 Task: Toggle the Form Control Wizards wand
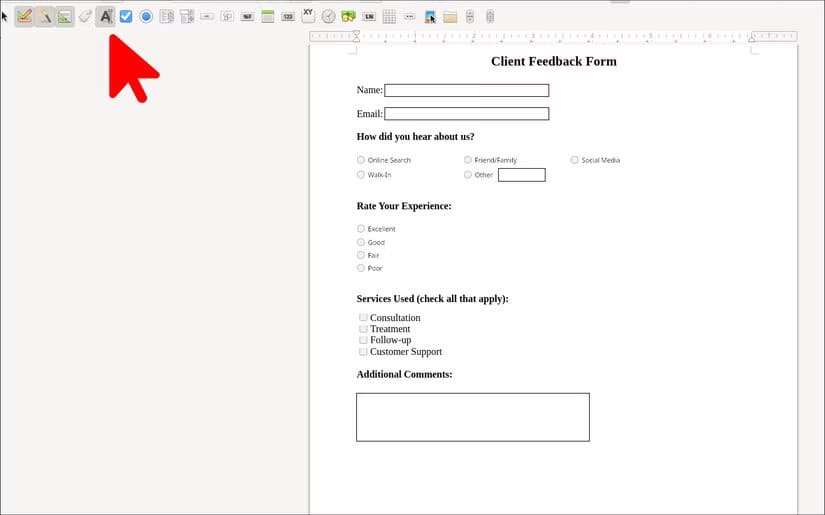45,16
